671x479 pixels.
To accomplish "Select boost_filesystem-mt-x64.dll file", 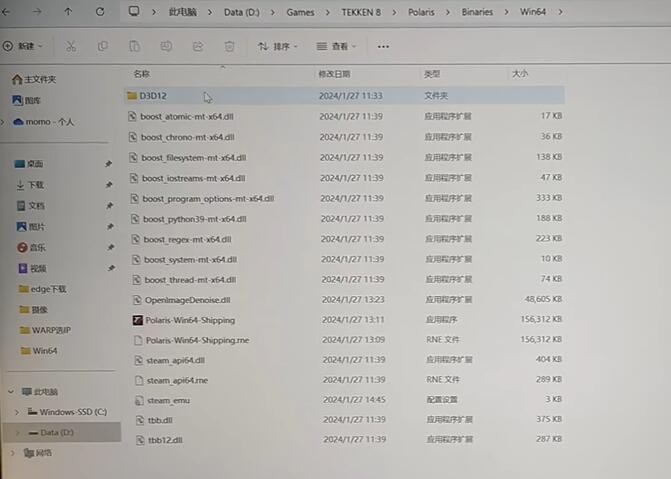I will coord(345,158).
